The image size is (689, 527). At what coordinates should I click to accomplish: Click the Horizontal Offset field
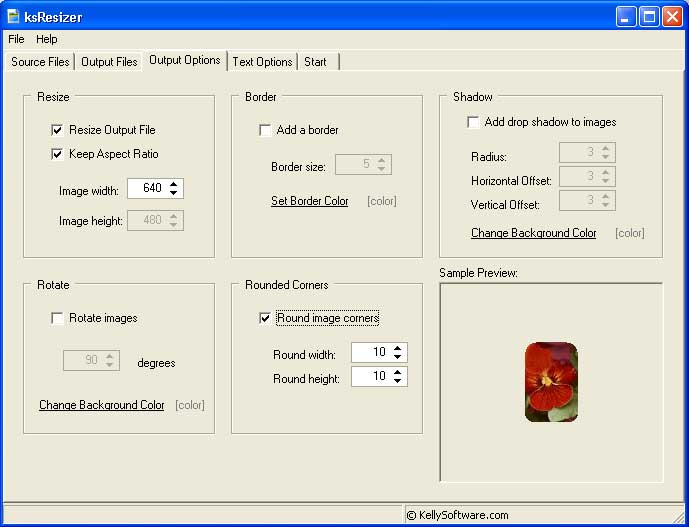point(587,176)
